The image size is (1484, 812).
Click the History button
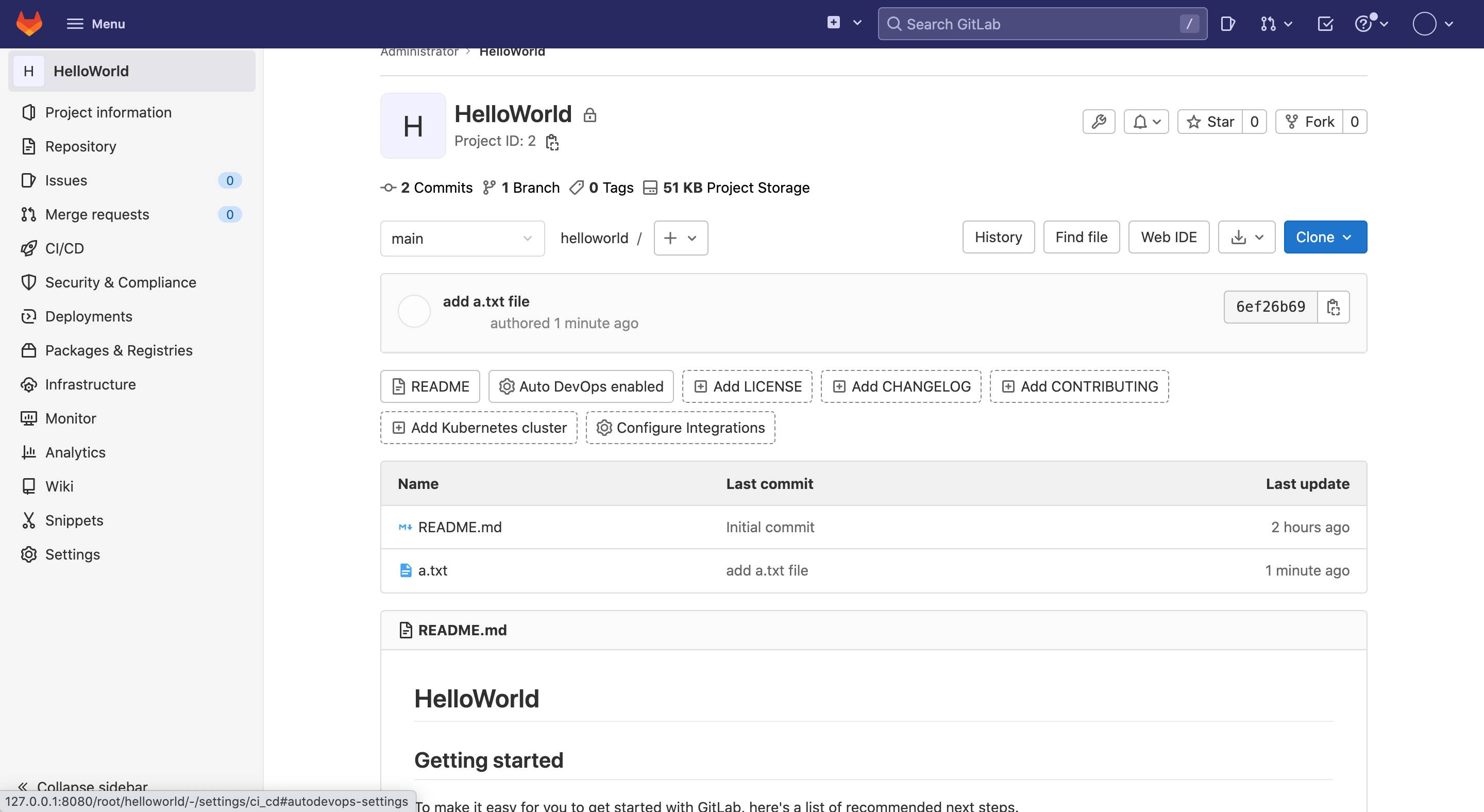(x=998, y=236)
